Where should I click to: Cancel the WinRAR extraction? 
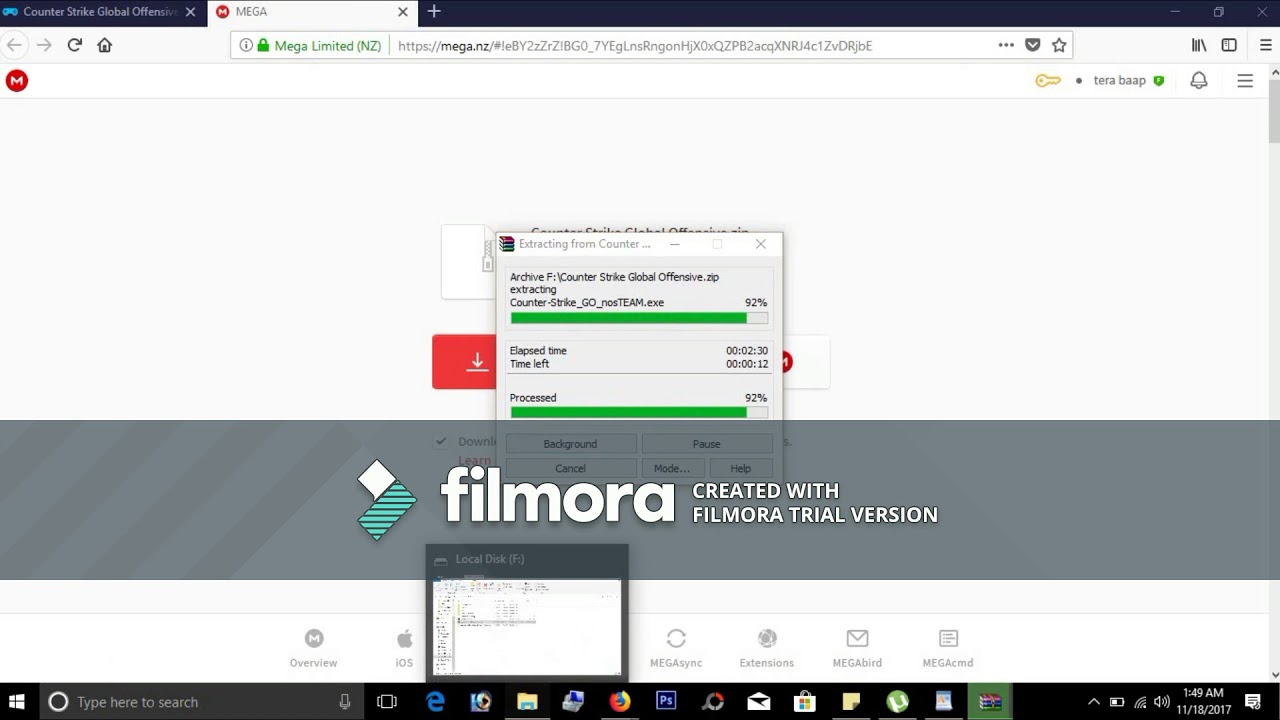pyautogui.click(x=570, y=468)
